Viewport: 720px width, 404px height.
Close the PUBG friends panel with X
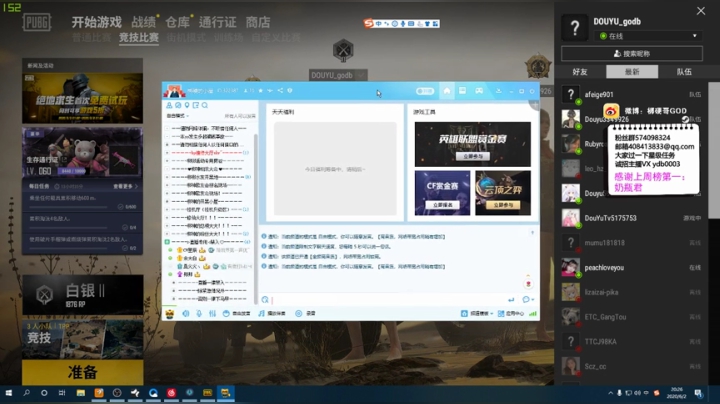pyautogui.click(x=701, y=11)
